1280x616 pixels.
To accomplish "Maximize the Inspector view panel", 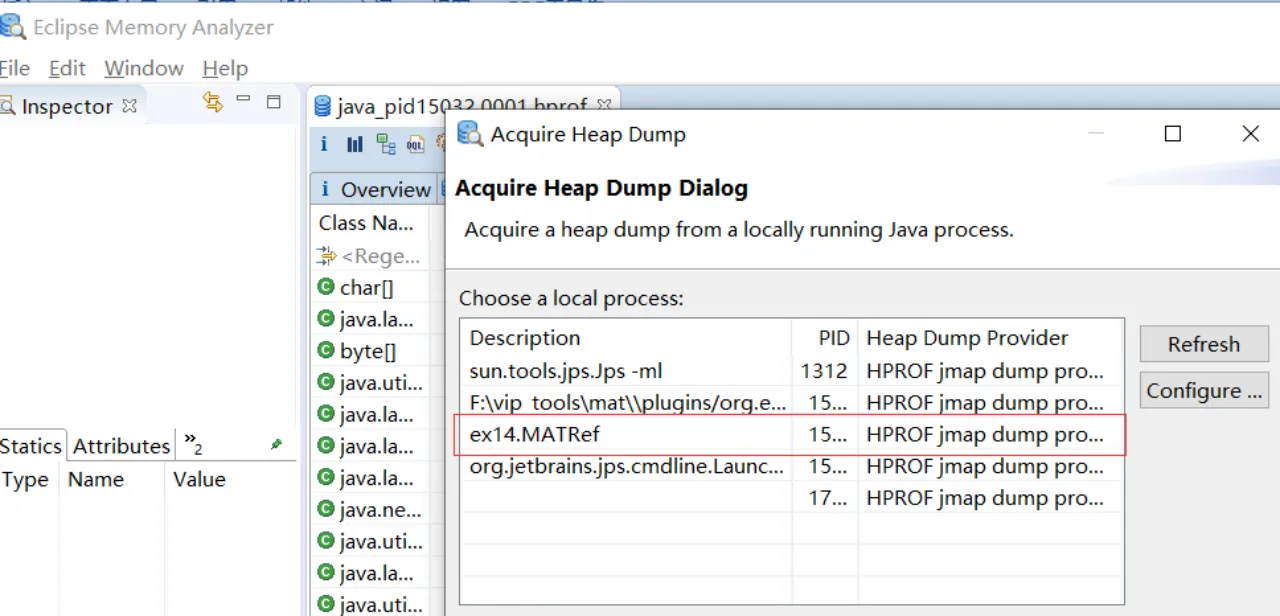I will click(274, 101).
